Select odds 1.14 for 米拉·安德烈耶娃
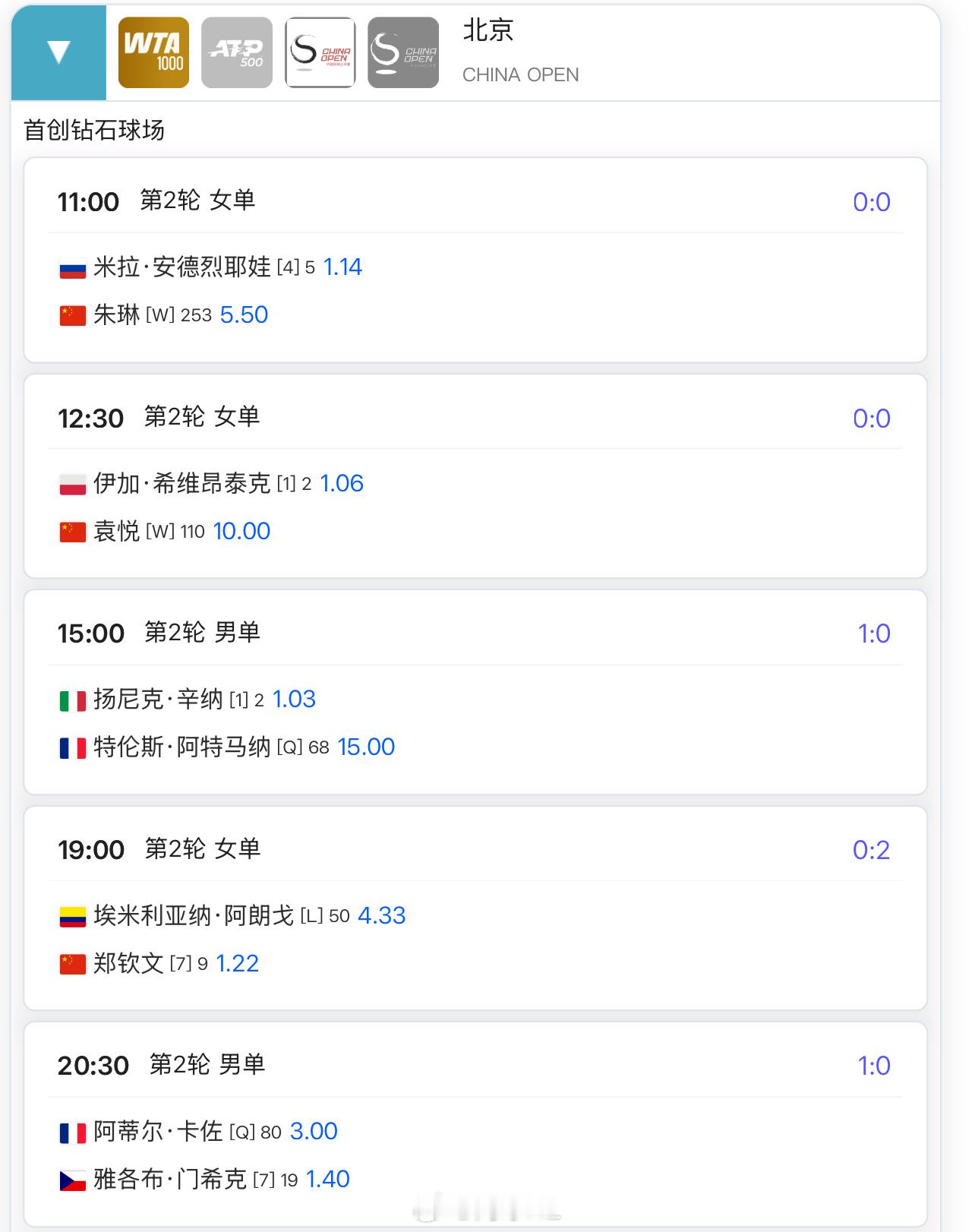Viewport: 975px width, 1232px height. (342, 267)
